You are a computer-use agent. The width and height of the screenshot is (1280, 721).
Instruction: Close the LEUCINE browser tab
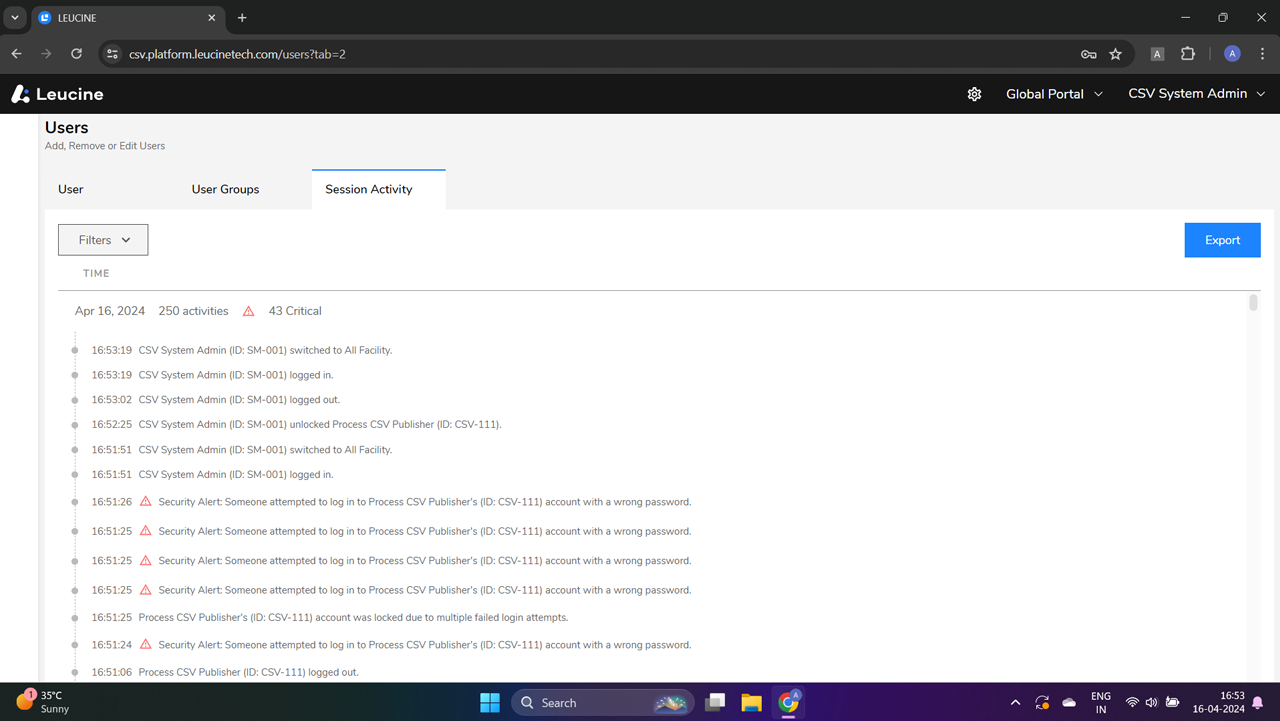(x=212, y=18)
